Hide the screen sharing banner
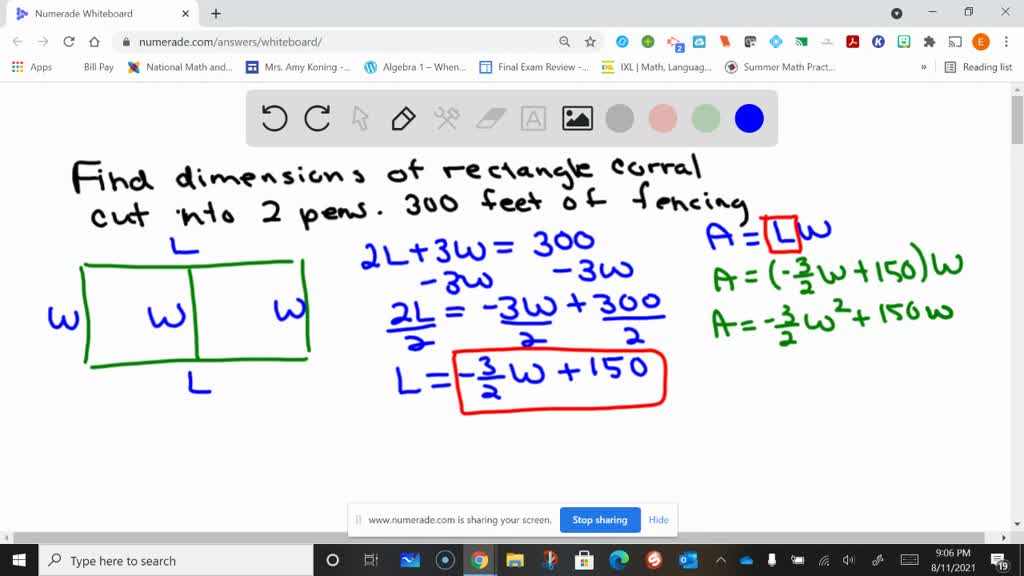Image resolution: width=1024 pixels, height=576 pixels. coord(658,520)
